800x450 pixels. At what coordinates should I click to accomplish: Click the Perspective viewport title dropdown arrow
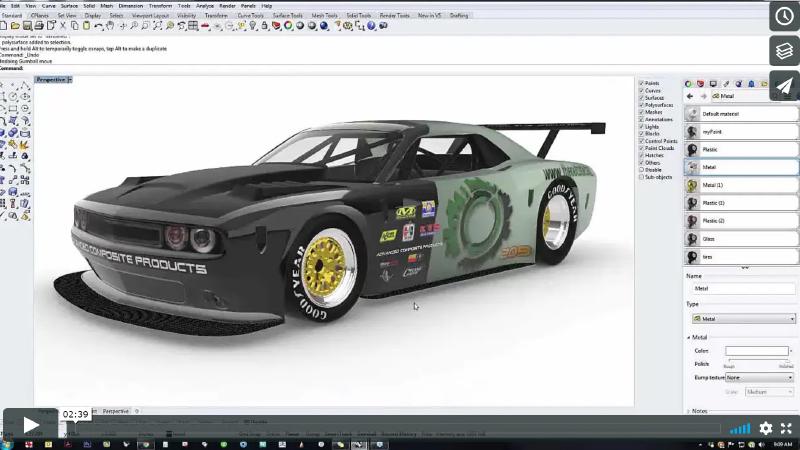click(70, 80)
